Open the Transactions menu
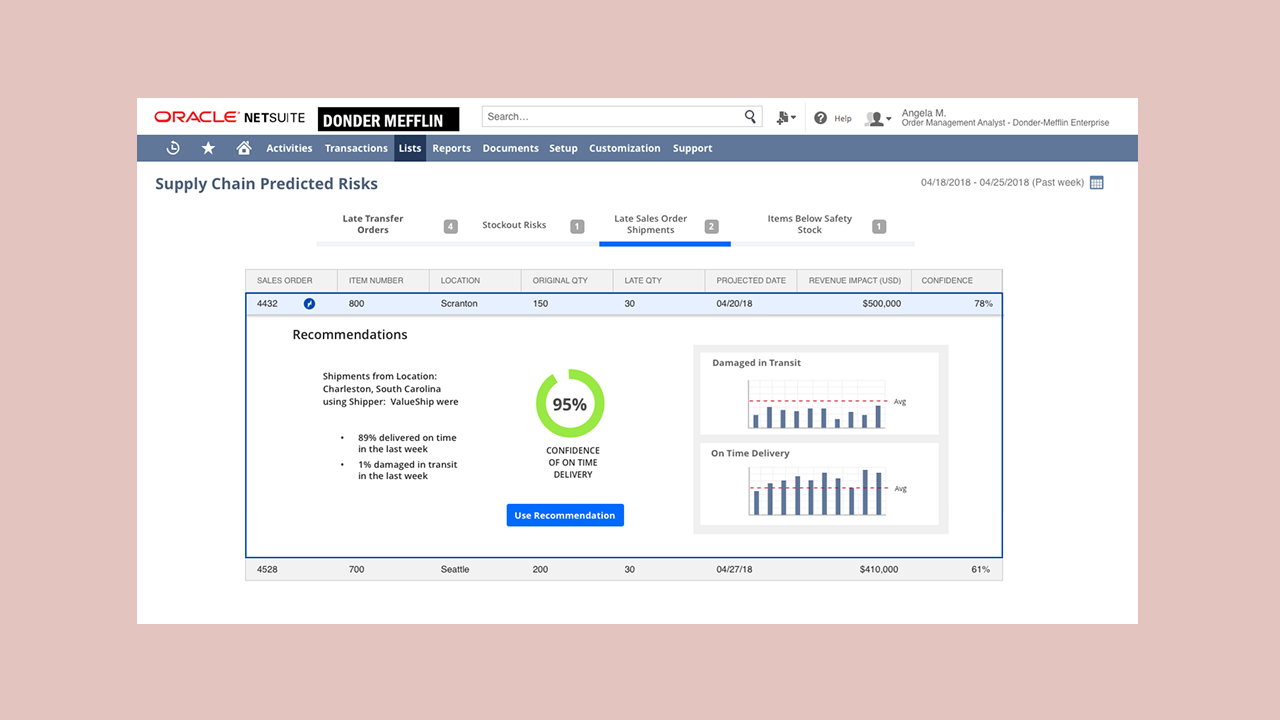The width and height of the screenshot is (1280, 720). (x=356, y=148)
